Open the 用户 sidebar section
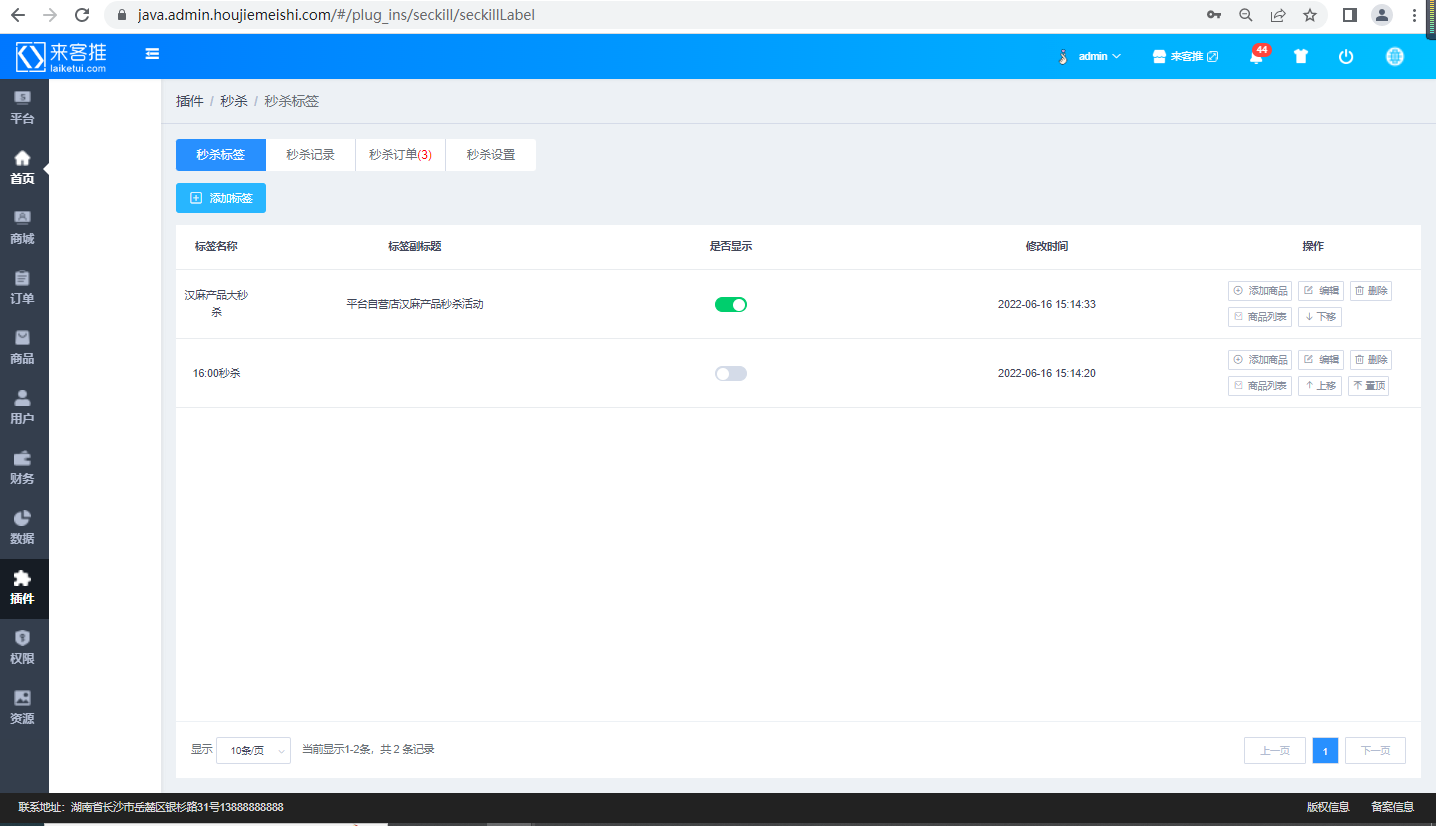This screenshot has height=826, width=1436. [23, 407]
